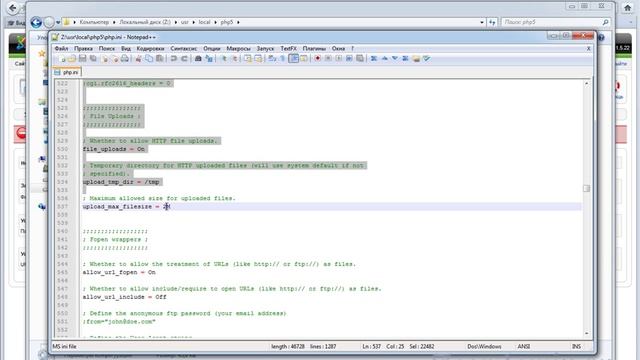Toggle synchronized horizontal scrolling
The image size is (640, 360).
tap(258, 59)
